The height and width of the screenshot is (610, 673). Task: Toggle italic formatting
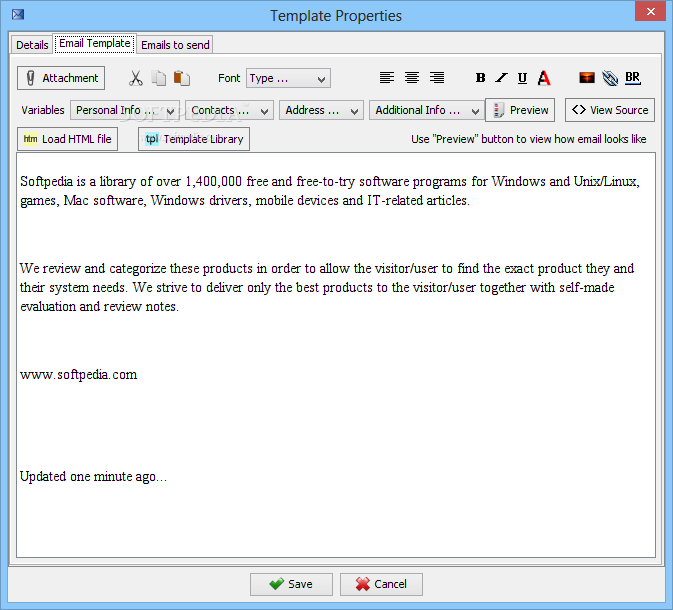501,78
